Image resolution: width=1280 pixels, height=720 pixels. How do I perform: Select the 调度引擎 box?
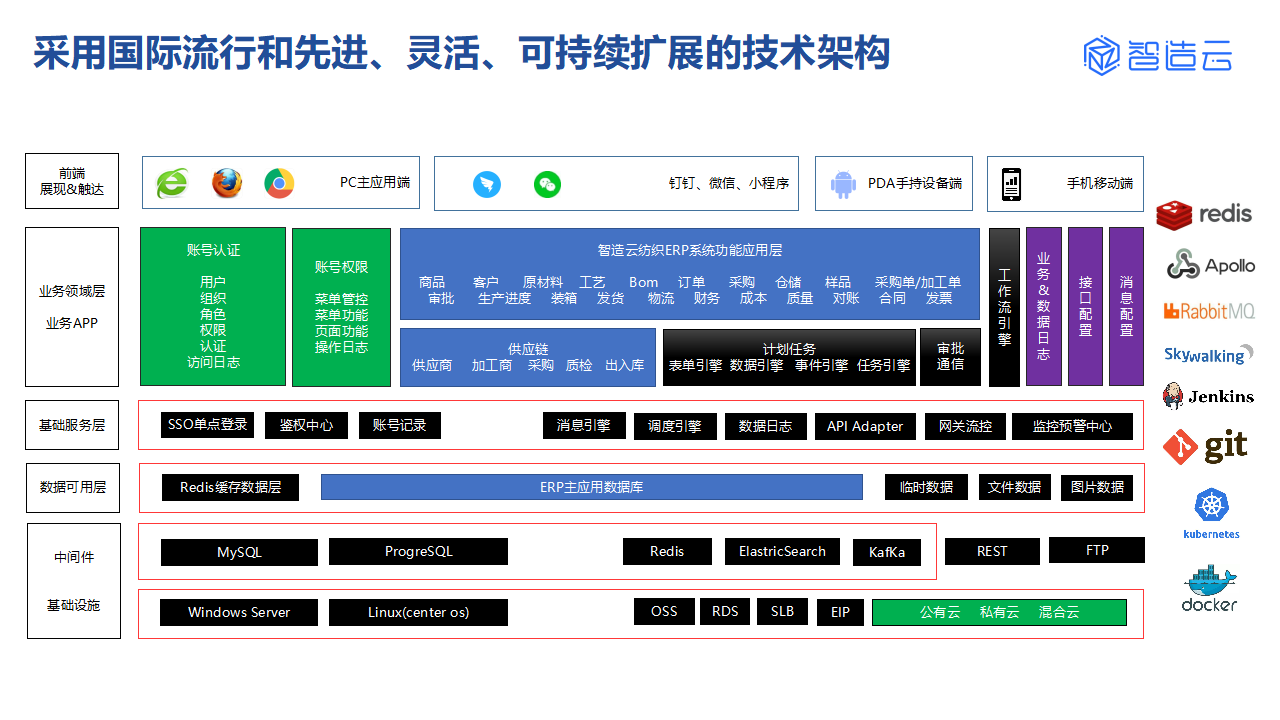coord(675,426)
